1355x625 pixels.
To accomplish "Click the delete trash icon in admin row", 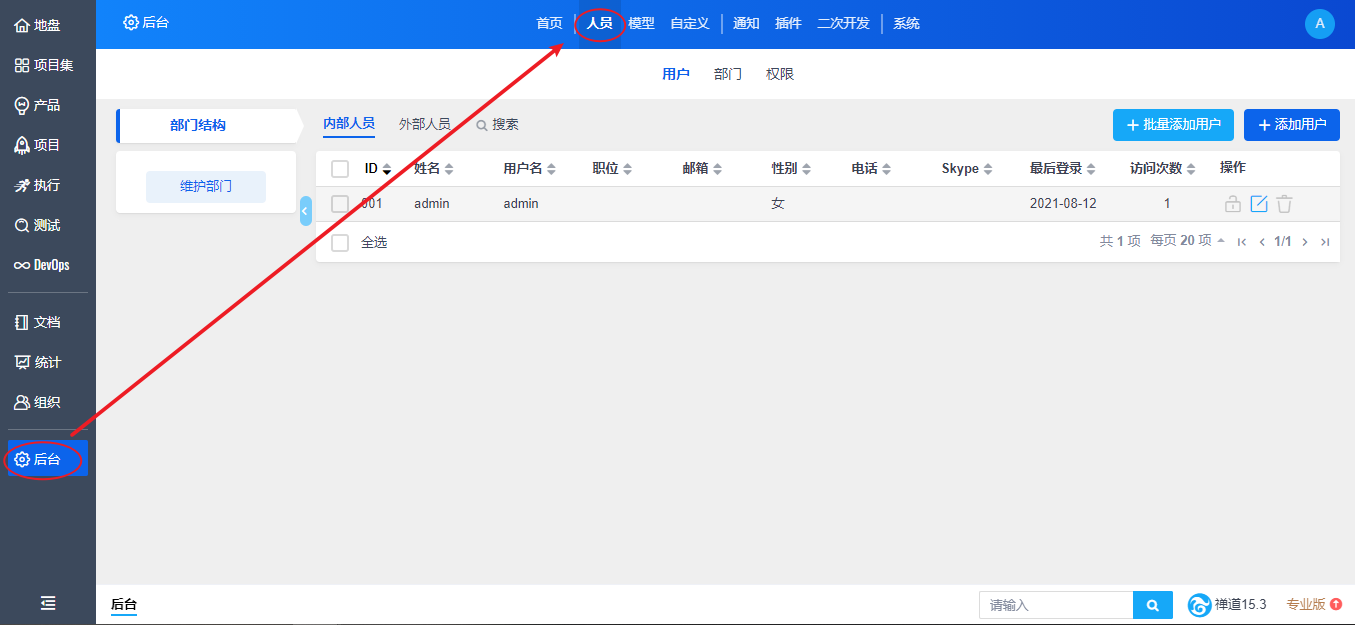I will 1284,204.
